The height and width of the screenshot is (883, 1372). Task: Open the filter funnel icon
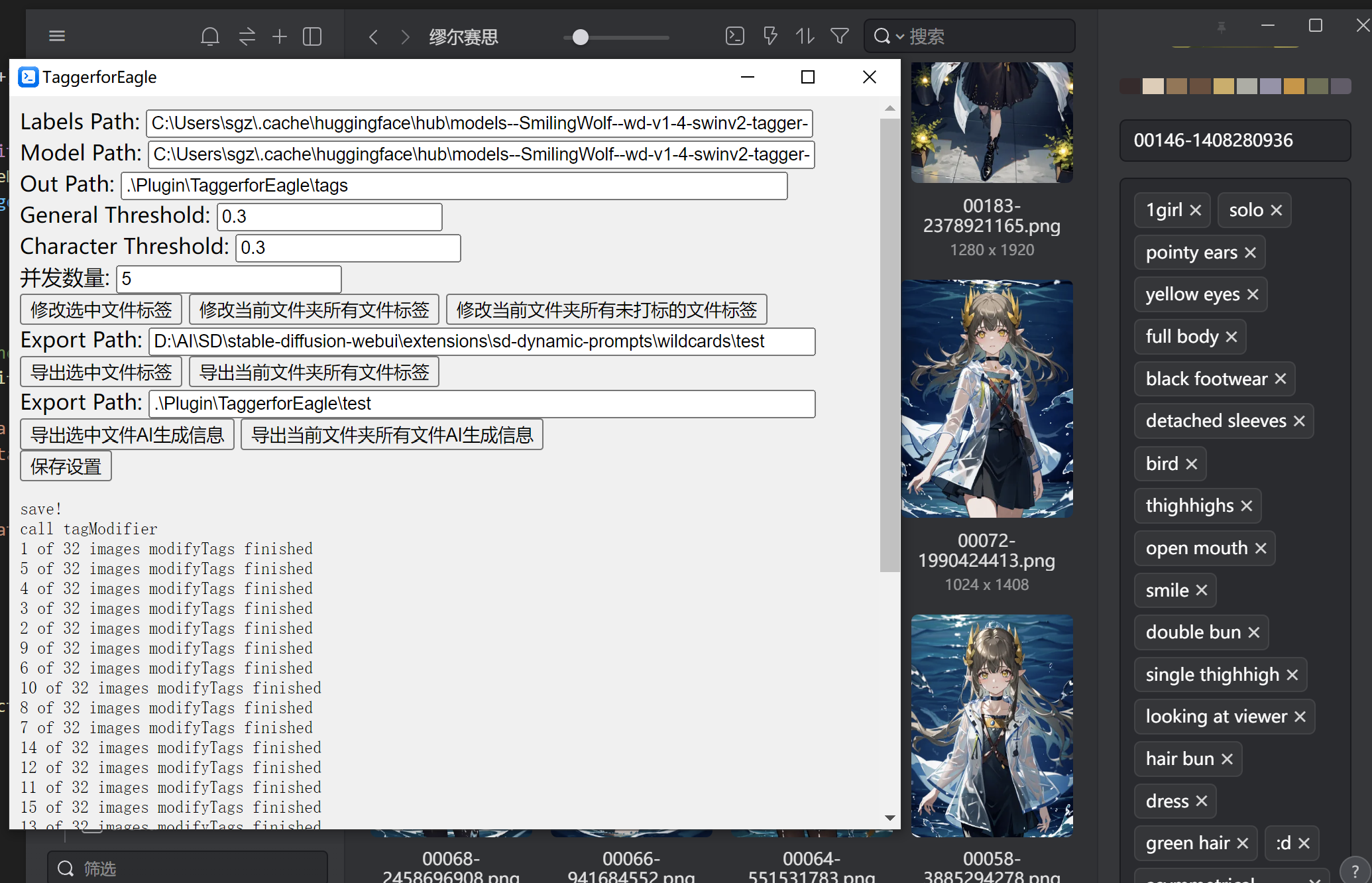click(840, 36)
